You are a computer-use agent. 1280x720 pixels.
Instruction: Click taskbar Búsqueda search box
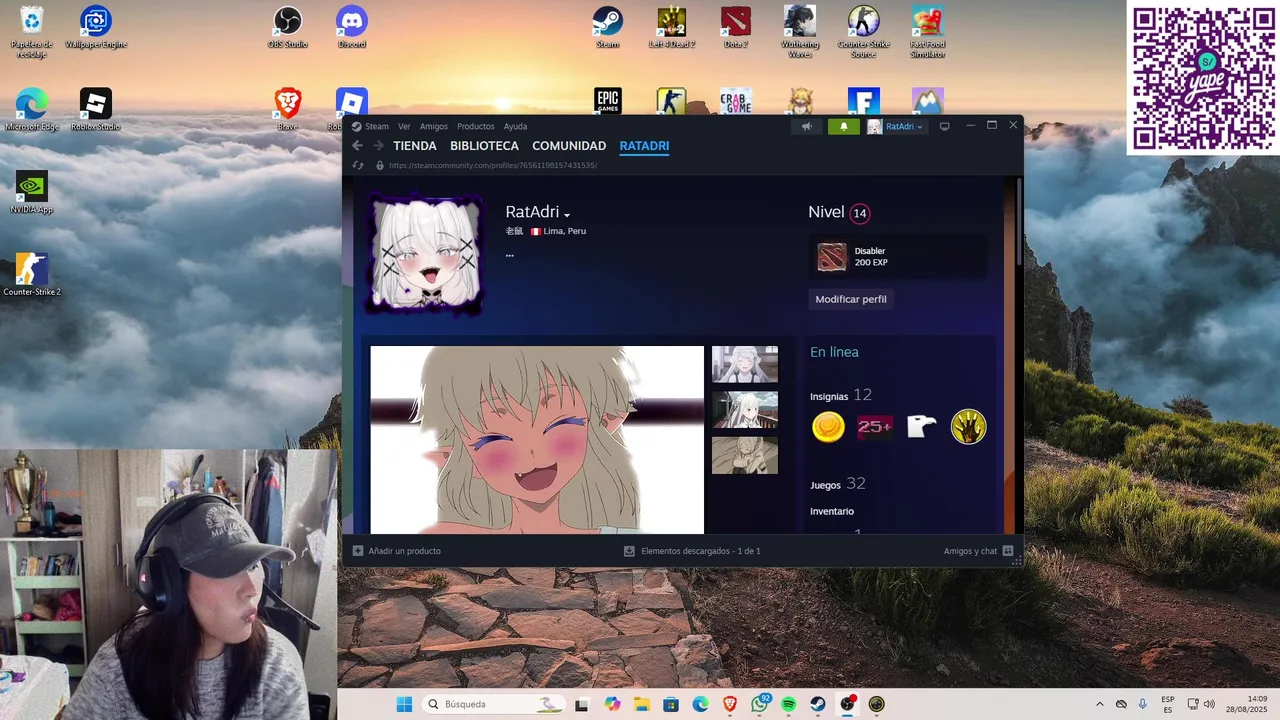[x=494, y=704]
